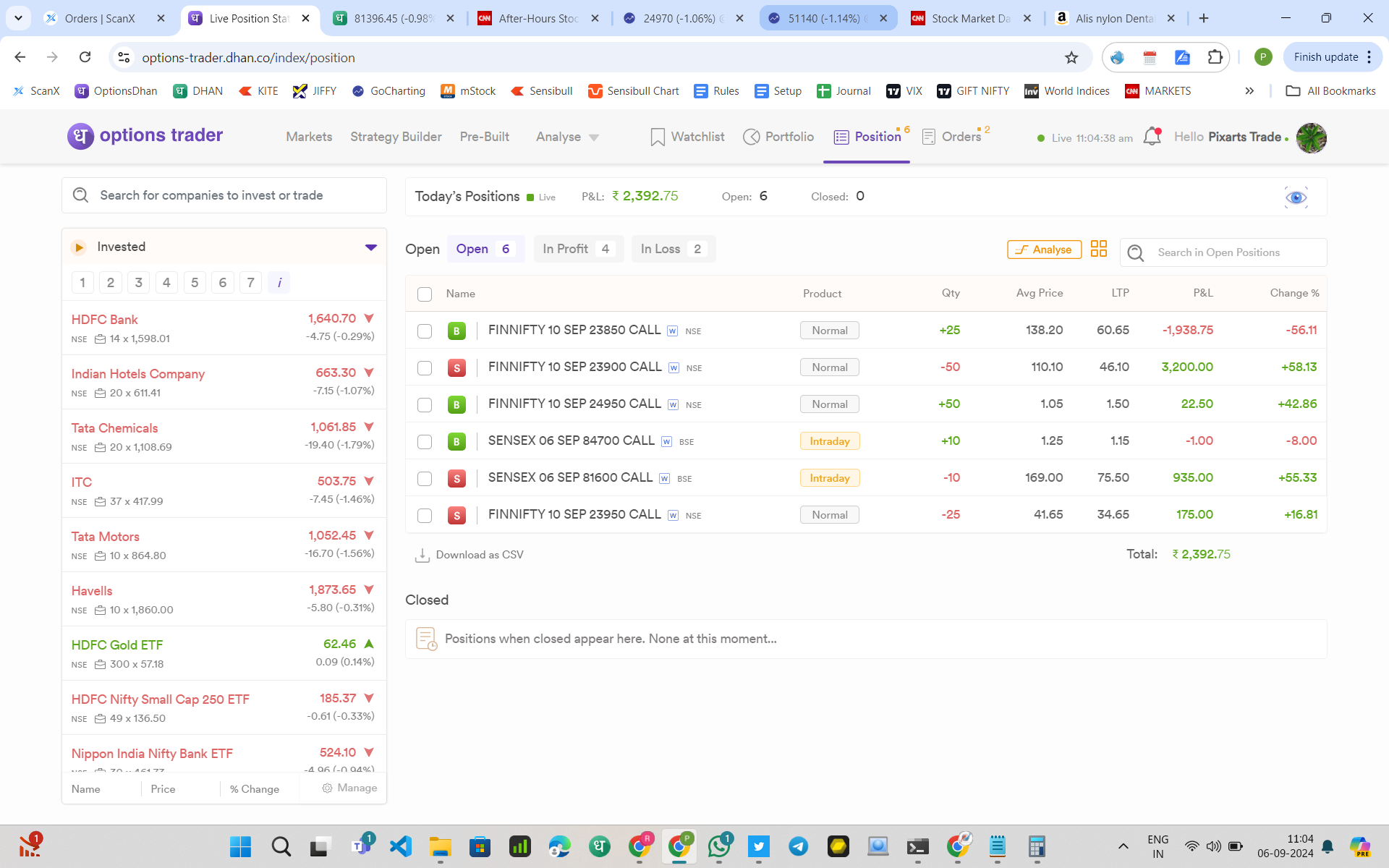Click the W weekly tag on SENSEX 84700
The width and height of the screenshot is (1389, 868).
(x=667, y=441)
